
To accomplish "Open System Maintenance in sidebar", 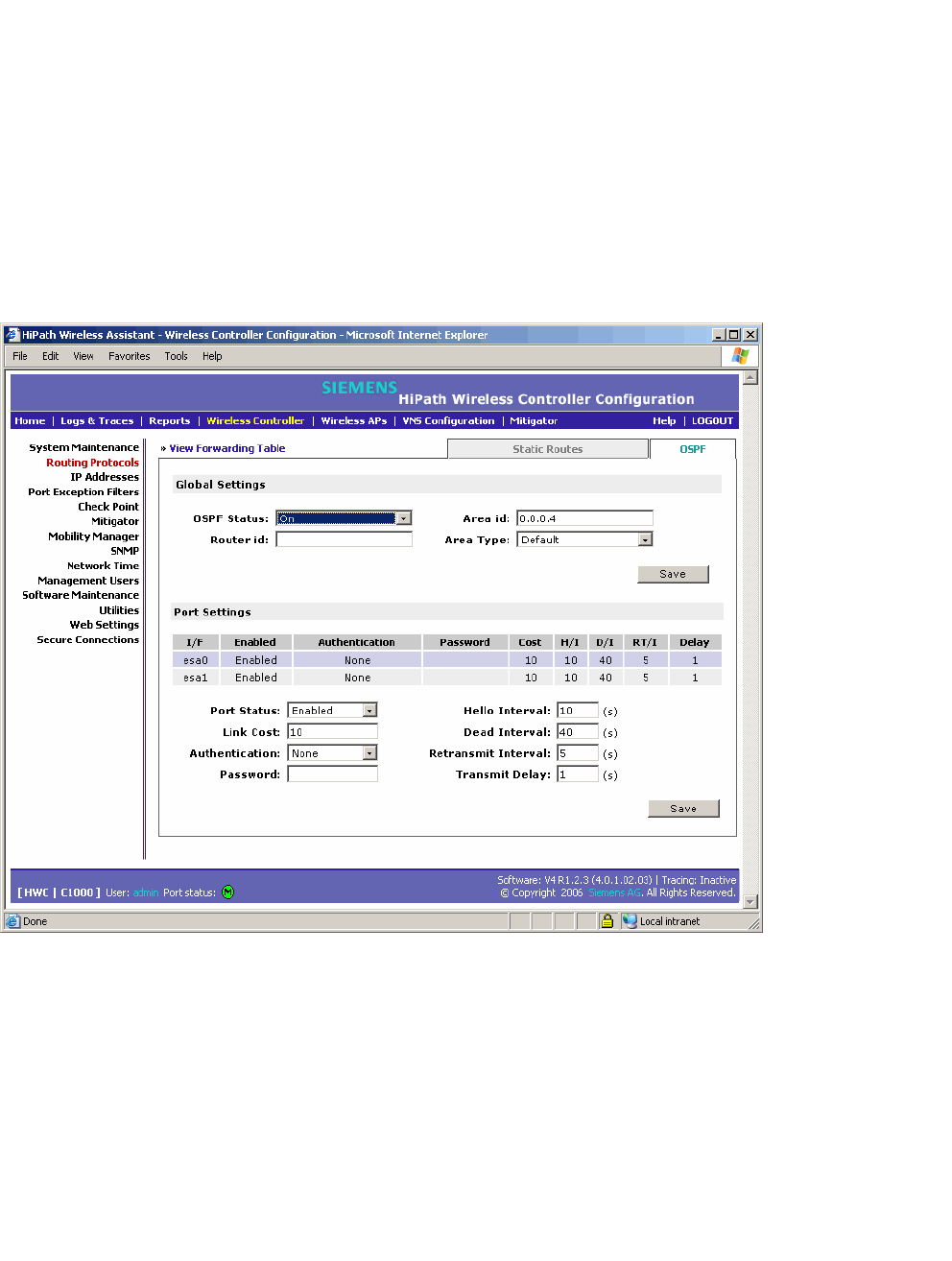I will [x=83, y=447].
